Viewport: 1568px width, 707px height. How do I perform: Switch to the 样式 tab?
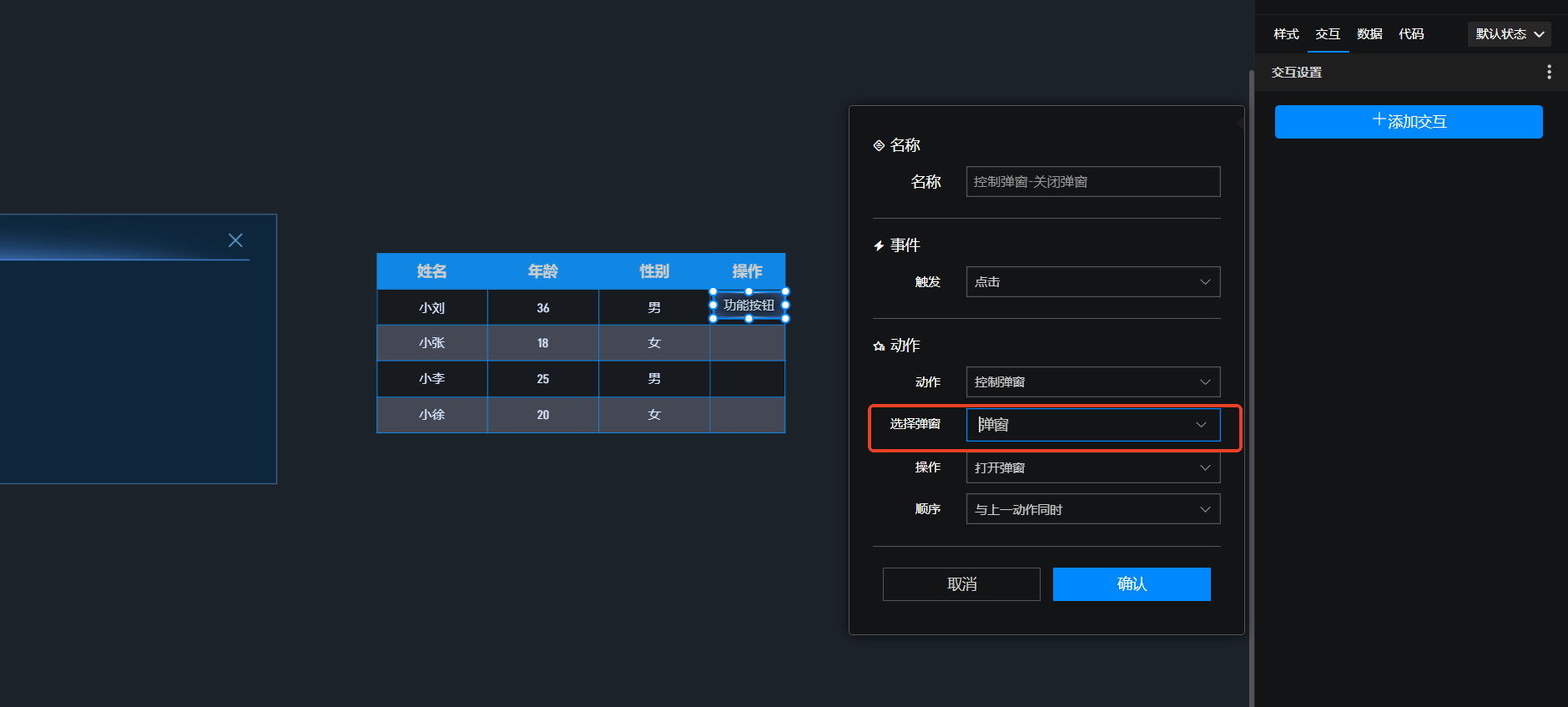tap(1286, 34)
